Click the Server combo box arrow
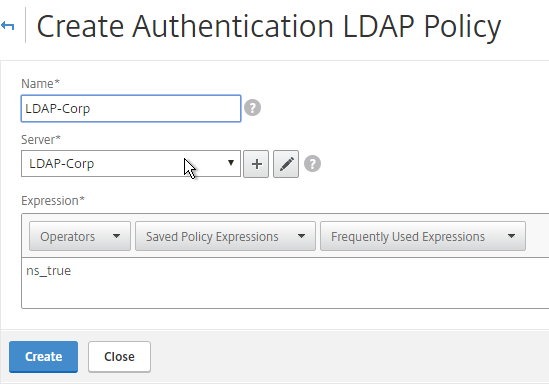549x384 pixels. [231, 163]
